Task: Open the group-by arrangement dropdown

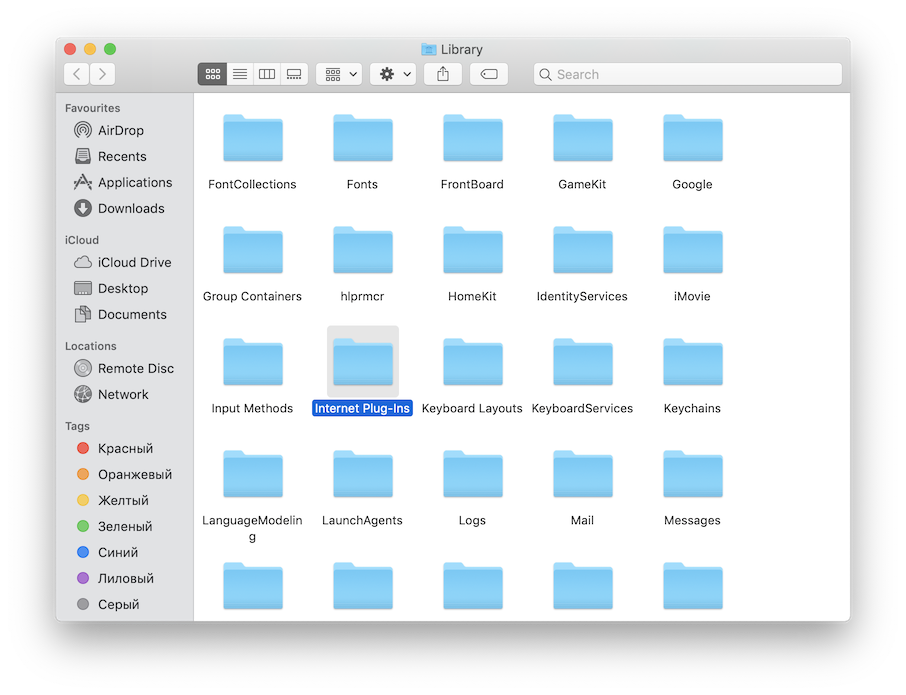Action: [339, 74]
